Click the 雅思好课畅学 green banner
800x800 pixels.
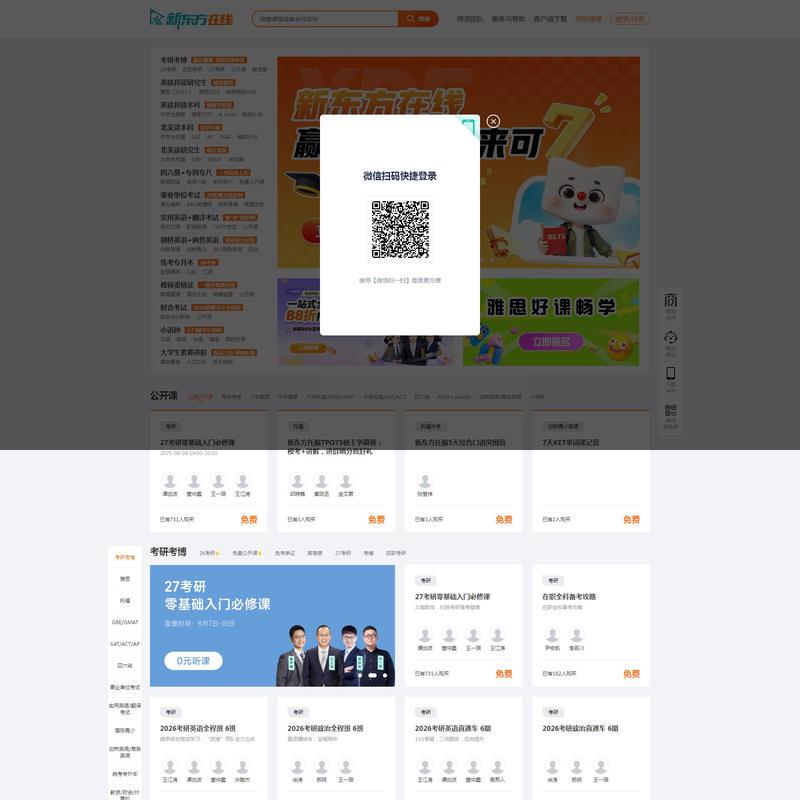[551, 322]
